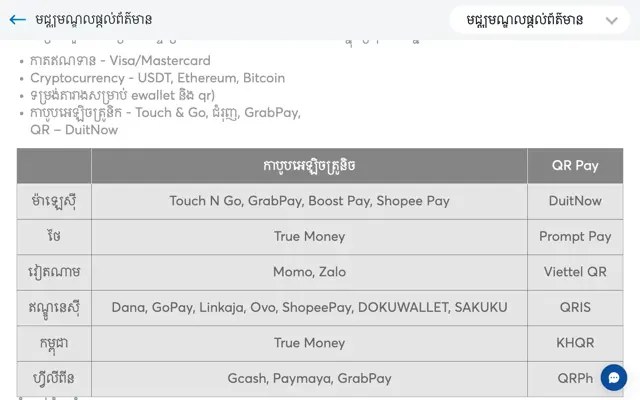This screenshot has width=640, height=400.
Task: Click the True Money cell beside KHQR
Action: coord(309,343)
